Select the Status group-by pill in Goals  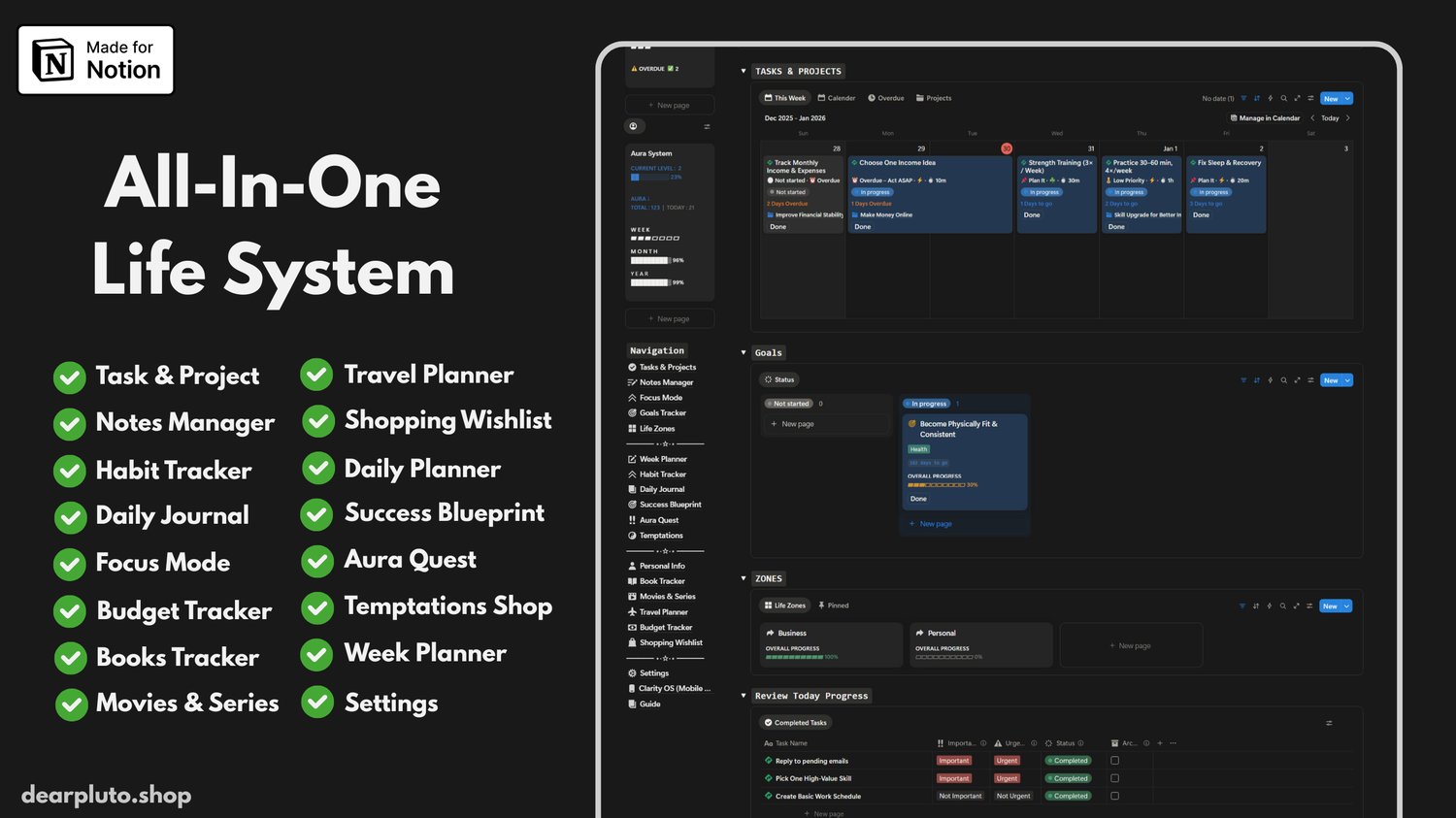click(779, 379)
